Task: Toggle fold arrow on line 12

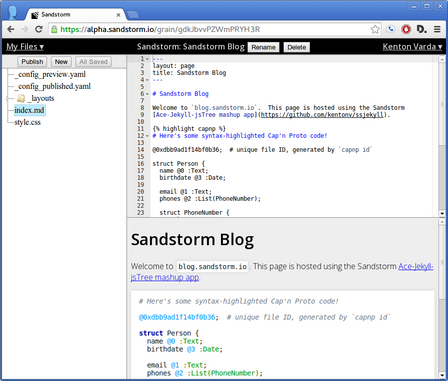Action: click(147, 136)
